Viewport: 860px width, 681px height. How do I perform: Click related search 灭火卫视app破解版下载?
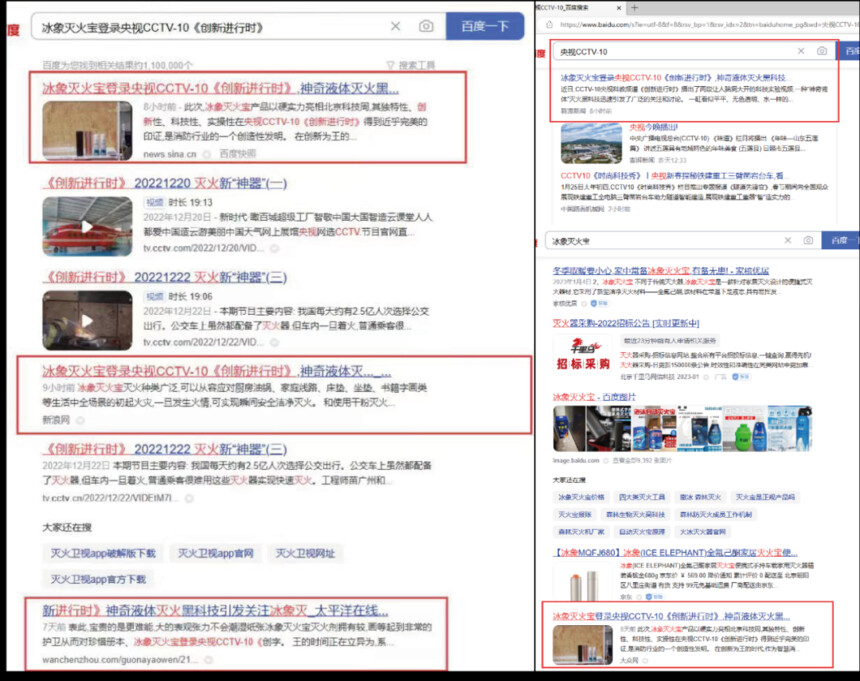coord(103,553)
